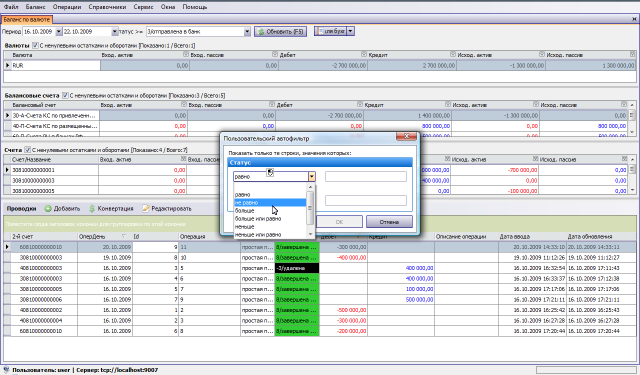Open filter for Дебет in Валюты table

click(x=364, y=54)
